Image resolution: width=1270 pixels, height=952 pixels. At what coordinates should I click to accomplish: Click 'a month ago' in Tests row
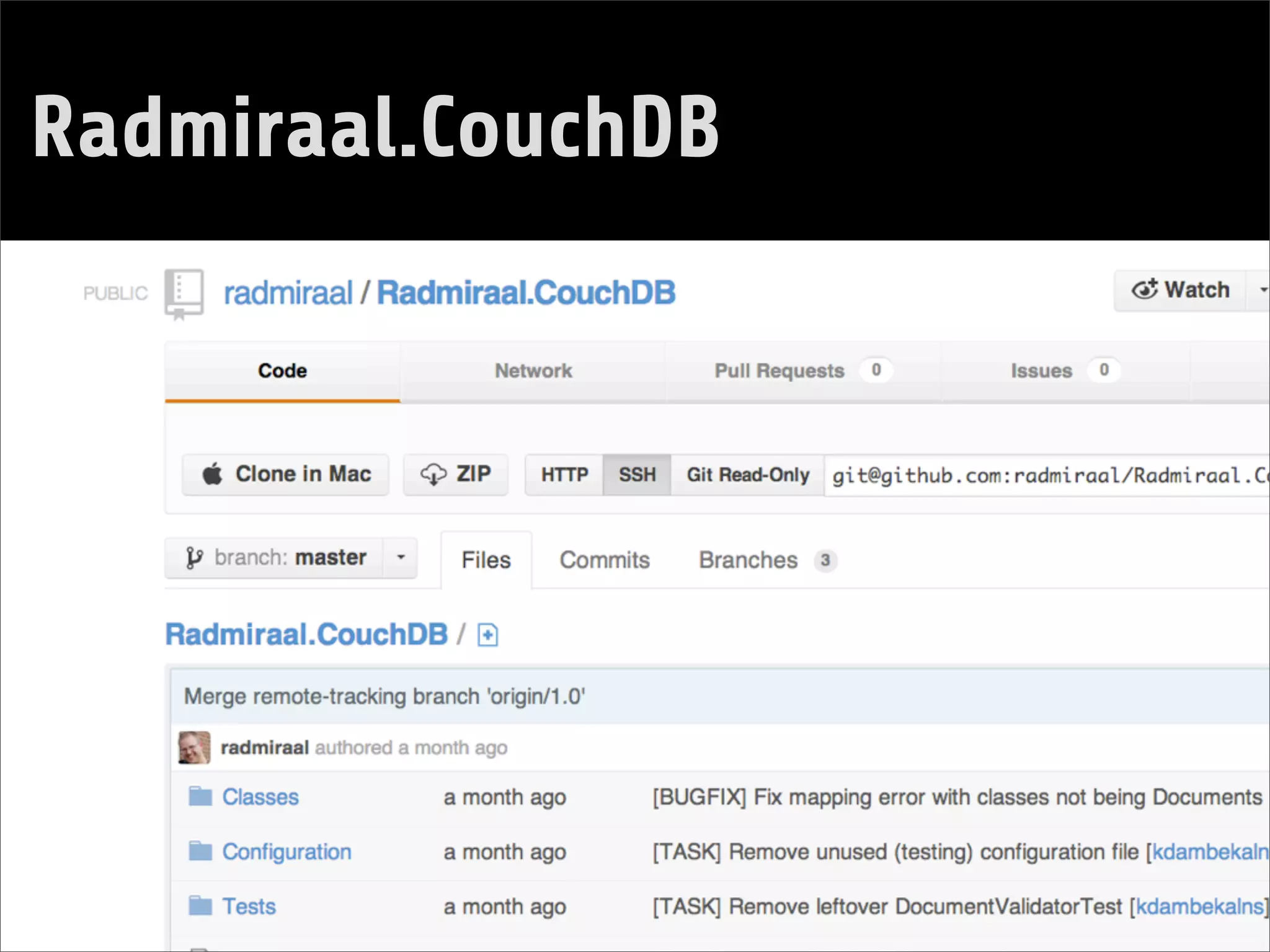(x=505, y=907)
